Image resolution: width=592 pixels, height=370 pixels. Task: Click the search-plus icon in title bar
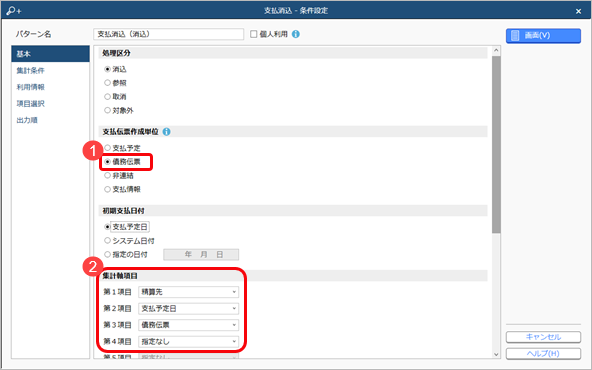[14, 11]
